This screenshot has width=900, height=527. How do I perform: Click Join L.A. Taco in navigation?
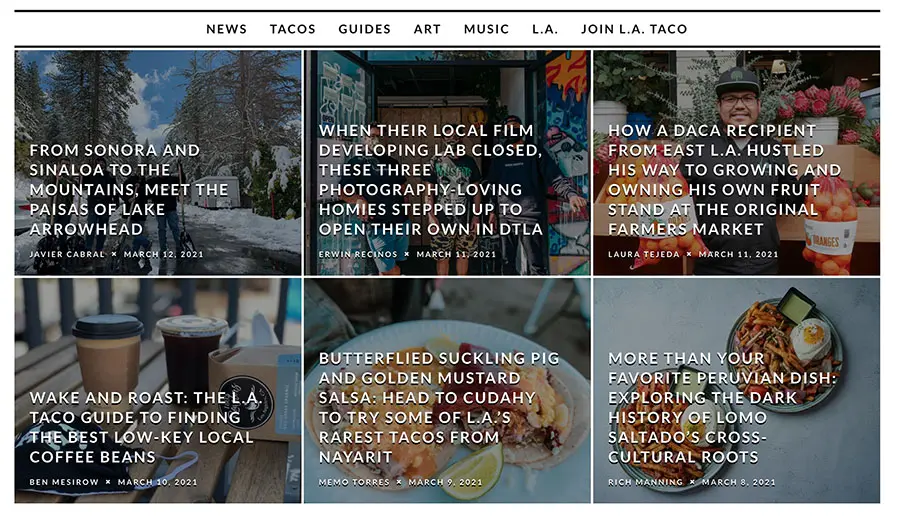click(x=634, y=29)
